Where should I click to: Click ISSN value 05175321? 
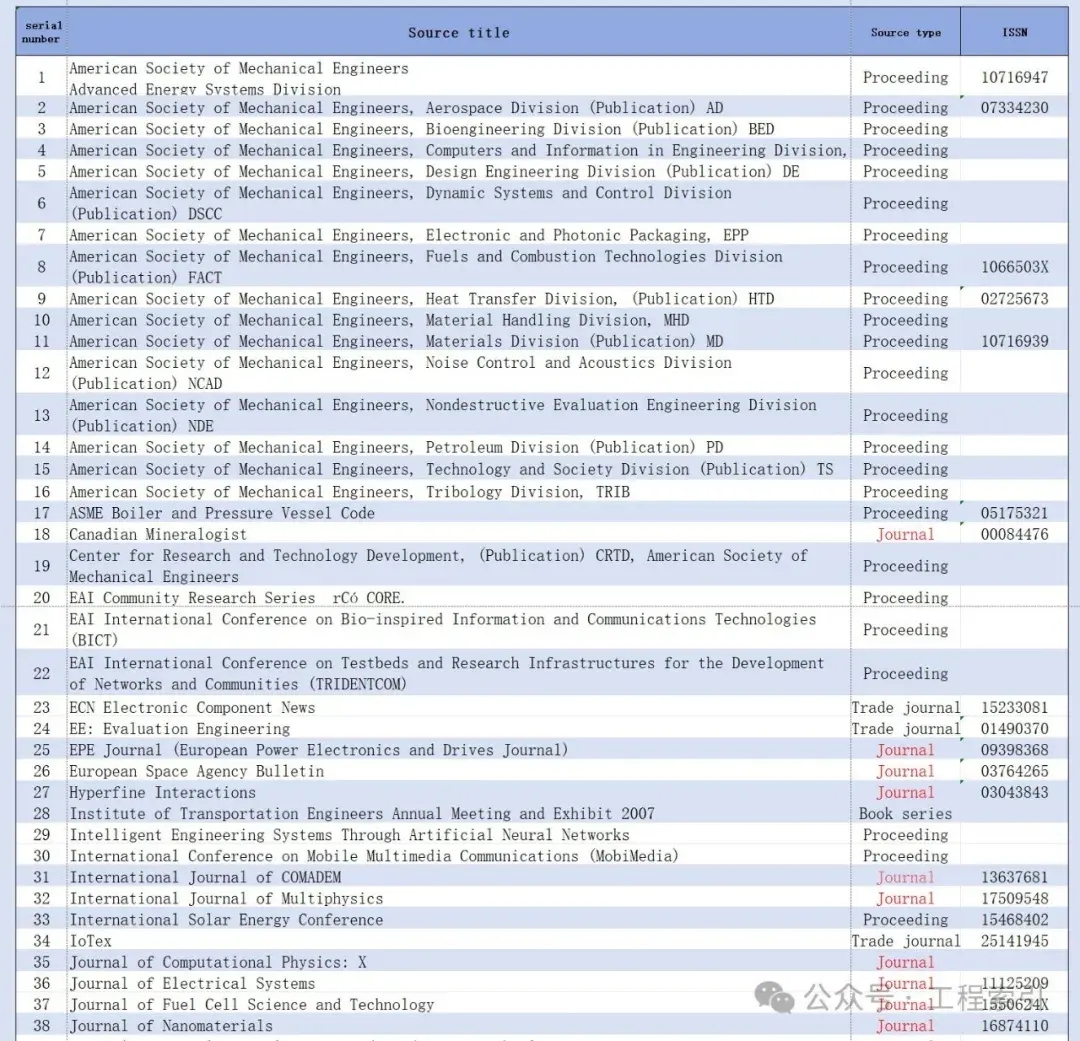tap(1014, 513)
